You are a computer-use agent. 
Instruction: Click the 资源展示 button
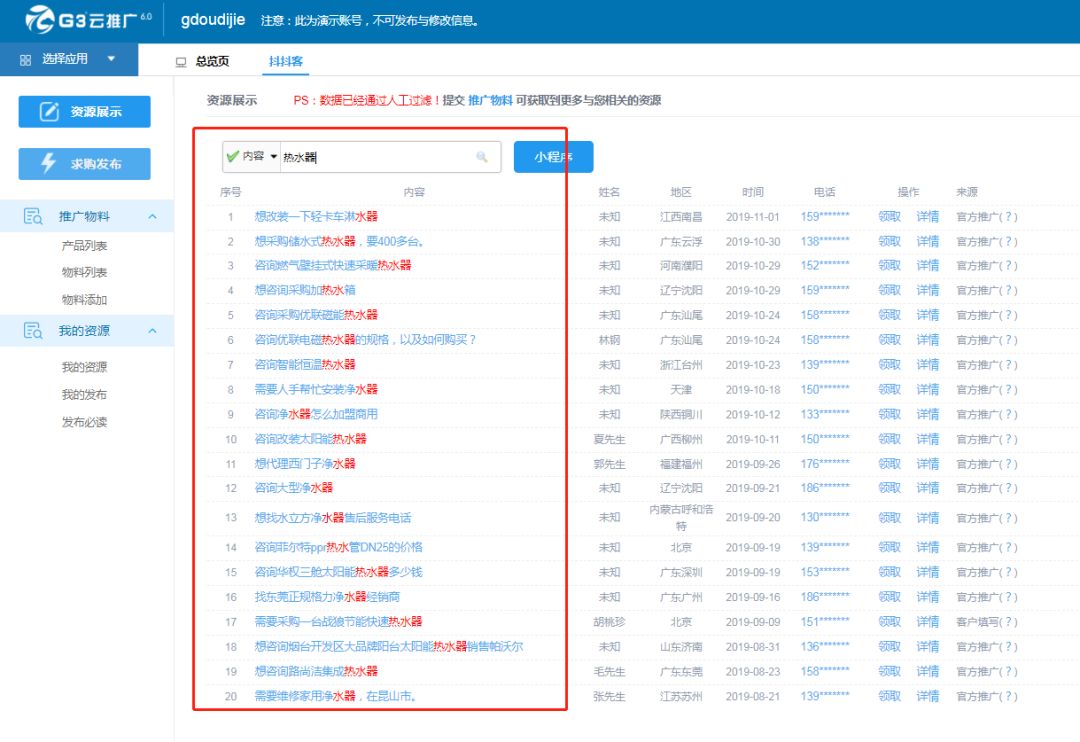coord(84,112)
